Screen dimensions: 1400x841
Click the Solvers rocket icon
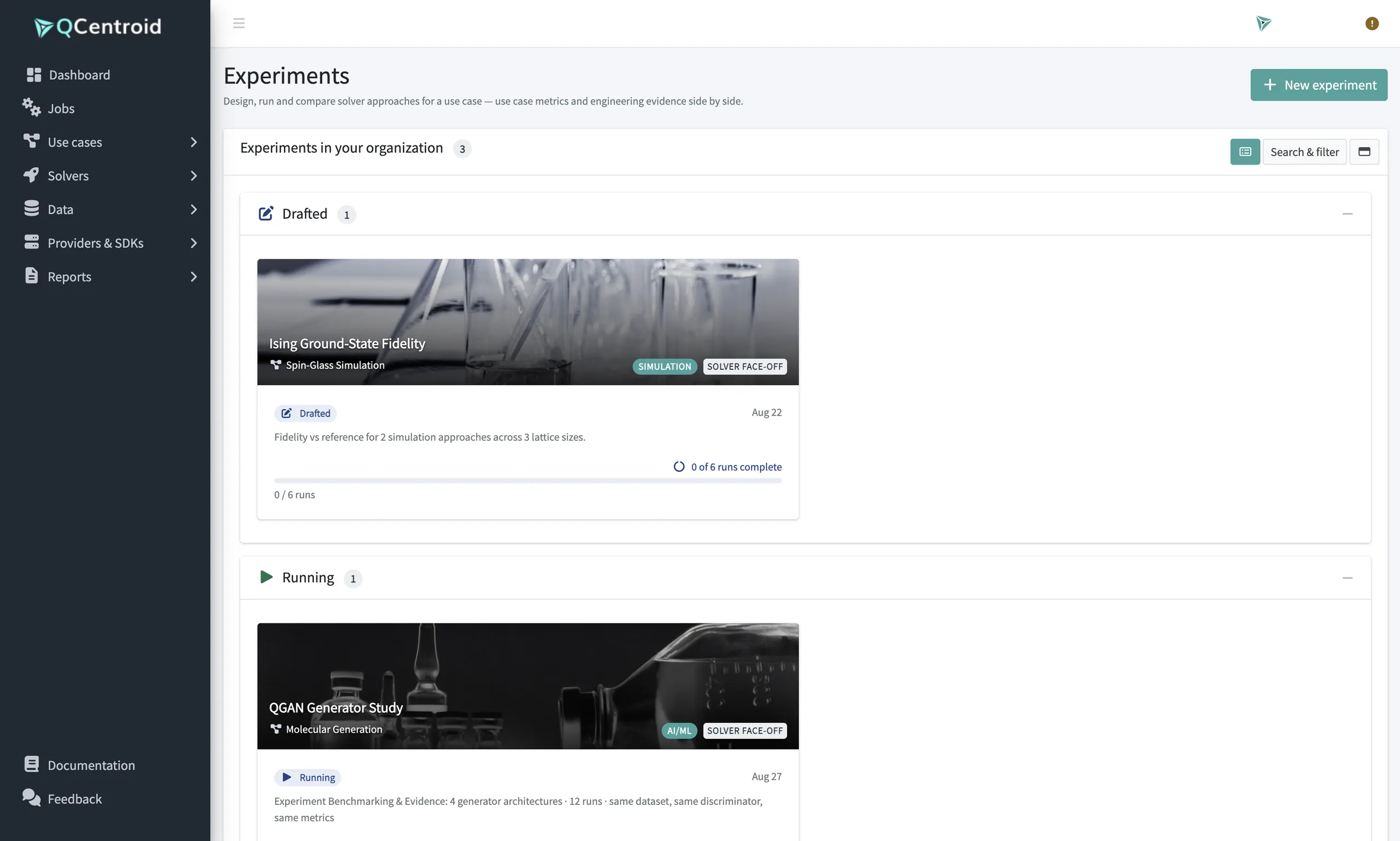point(32,175)
